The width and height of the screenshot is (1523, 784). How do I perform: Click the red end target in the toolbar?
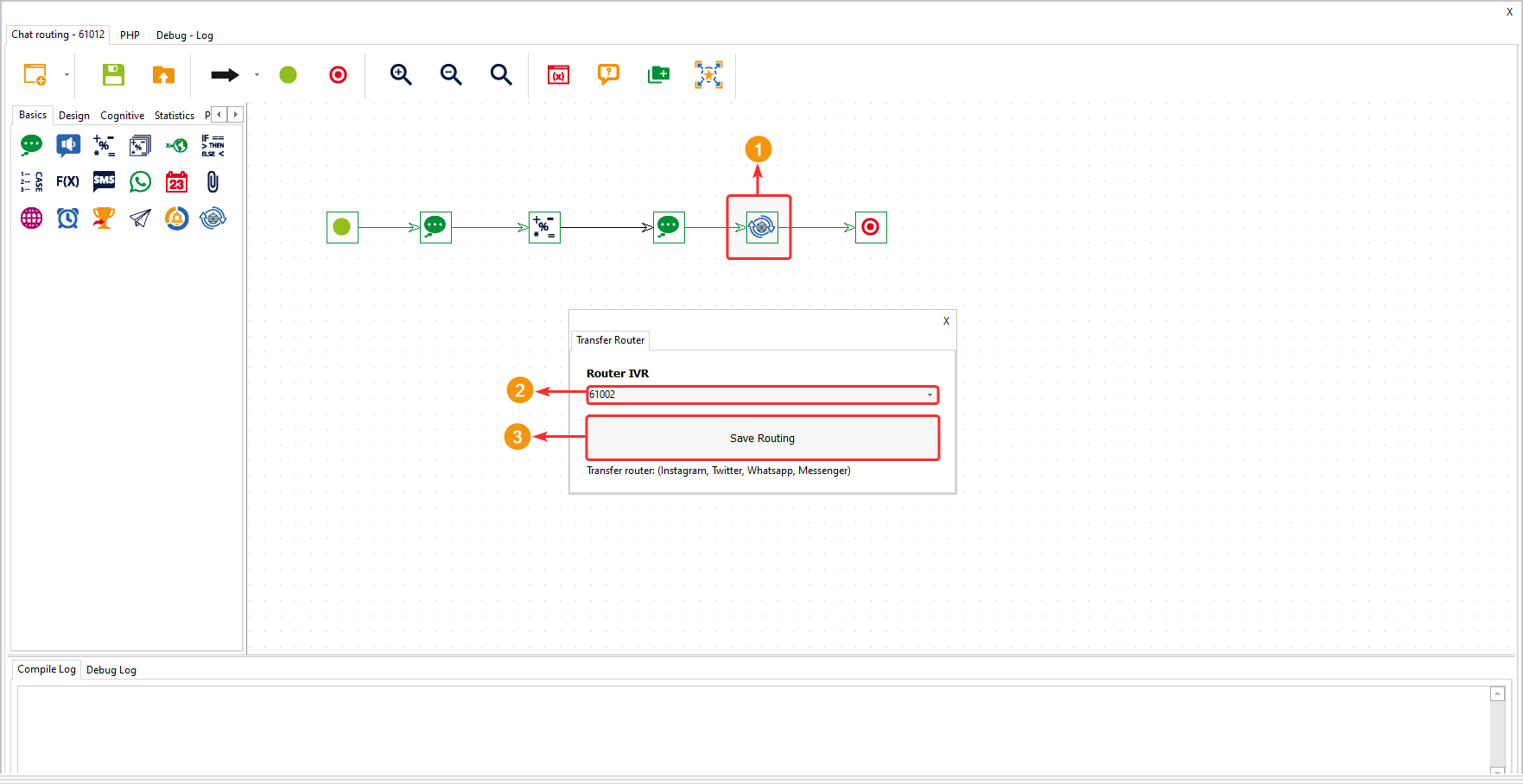(x=339, y=74)
